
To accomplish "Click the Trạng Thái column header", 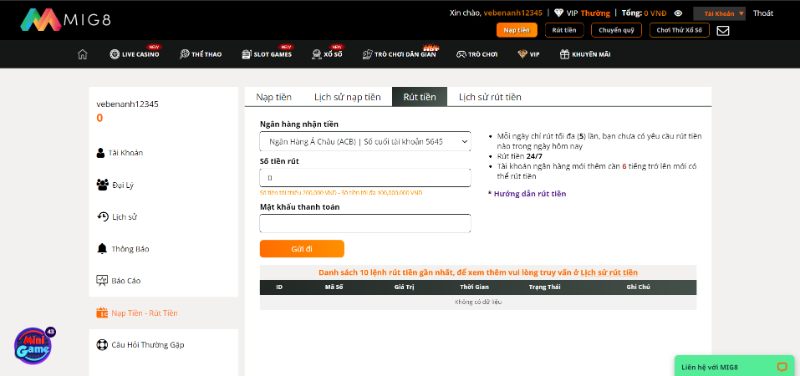I will 545,287.
